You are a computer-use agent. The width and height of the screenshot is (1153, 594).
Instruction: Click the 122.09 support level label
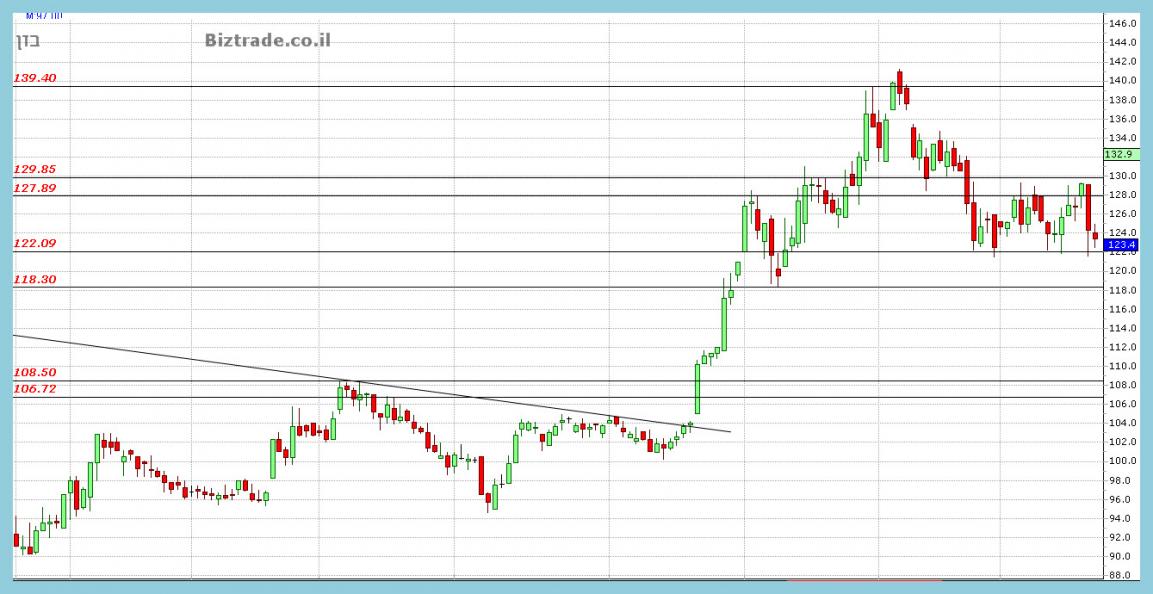(x=35, y=243)
